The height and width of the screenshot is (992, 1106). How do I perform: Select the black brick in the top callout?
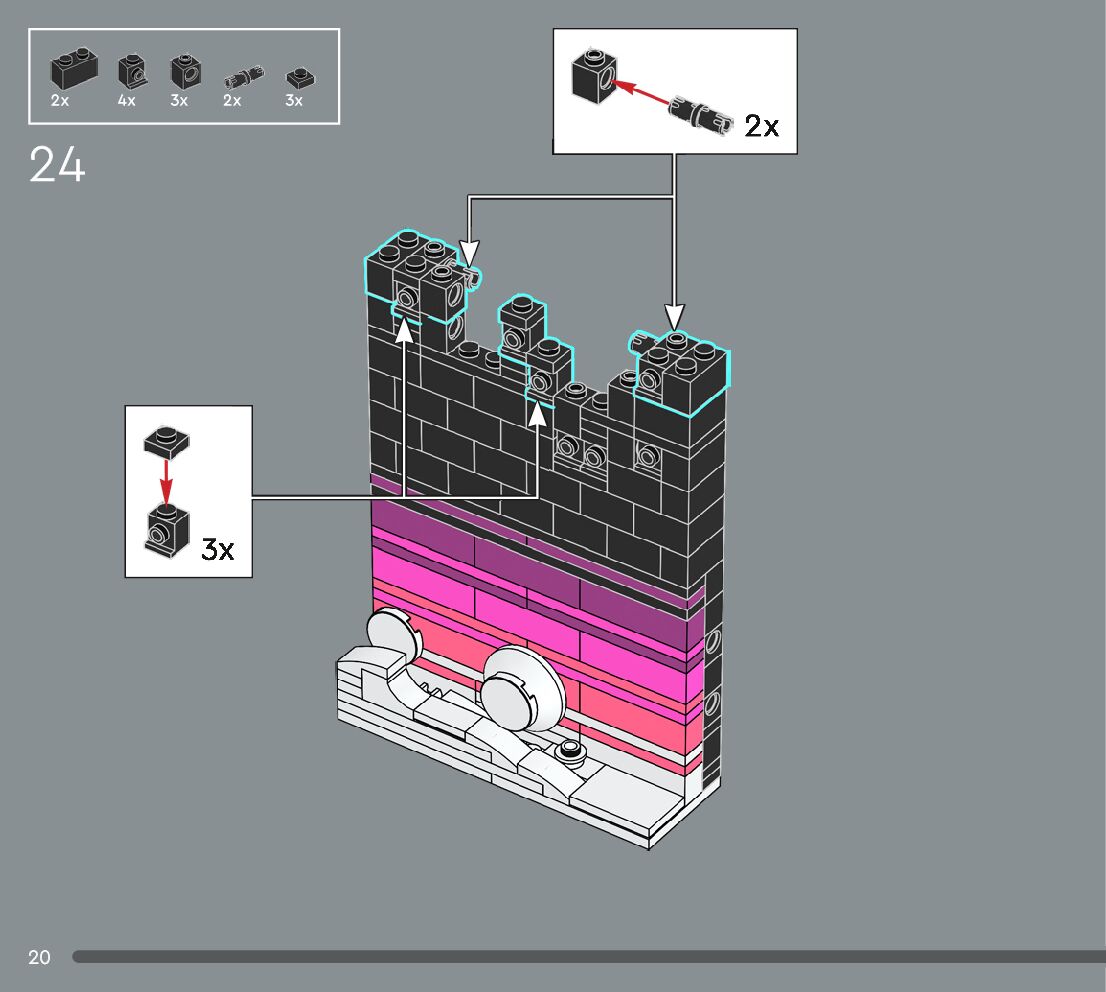coord(592,75)
